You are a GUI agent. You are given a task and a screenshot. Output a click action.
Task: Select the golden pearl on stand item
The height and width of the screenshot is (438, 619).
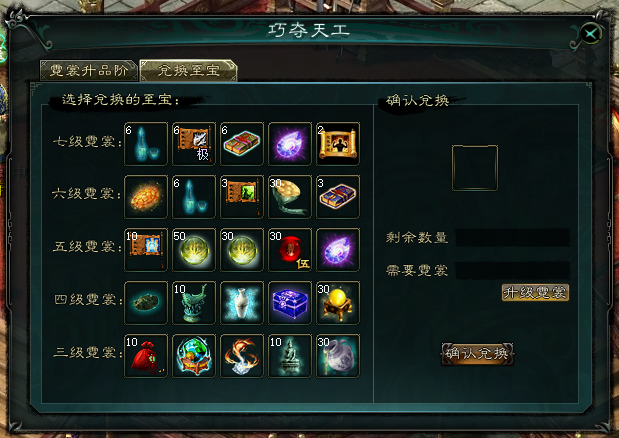[x=338, y=303]
